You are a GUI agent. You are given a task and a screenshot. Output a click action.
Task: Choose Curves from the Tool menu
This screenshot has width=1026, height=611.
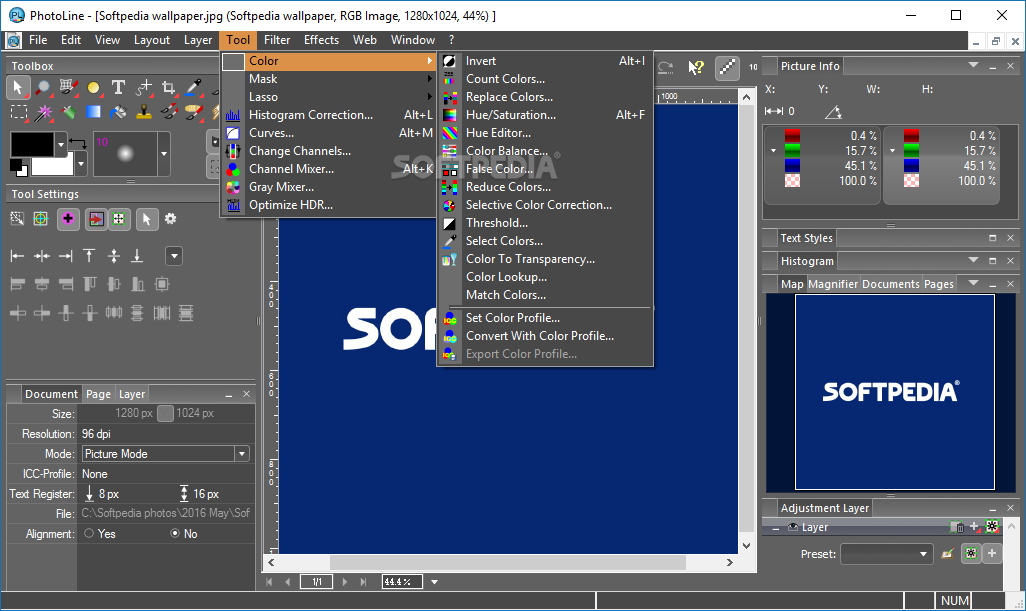[x=328, y=133]
